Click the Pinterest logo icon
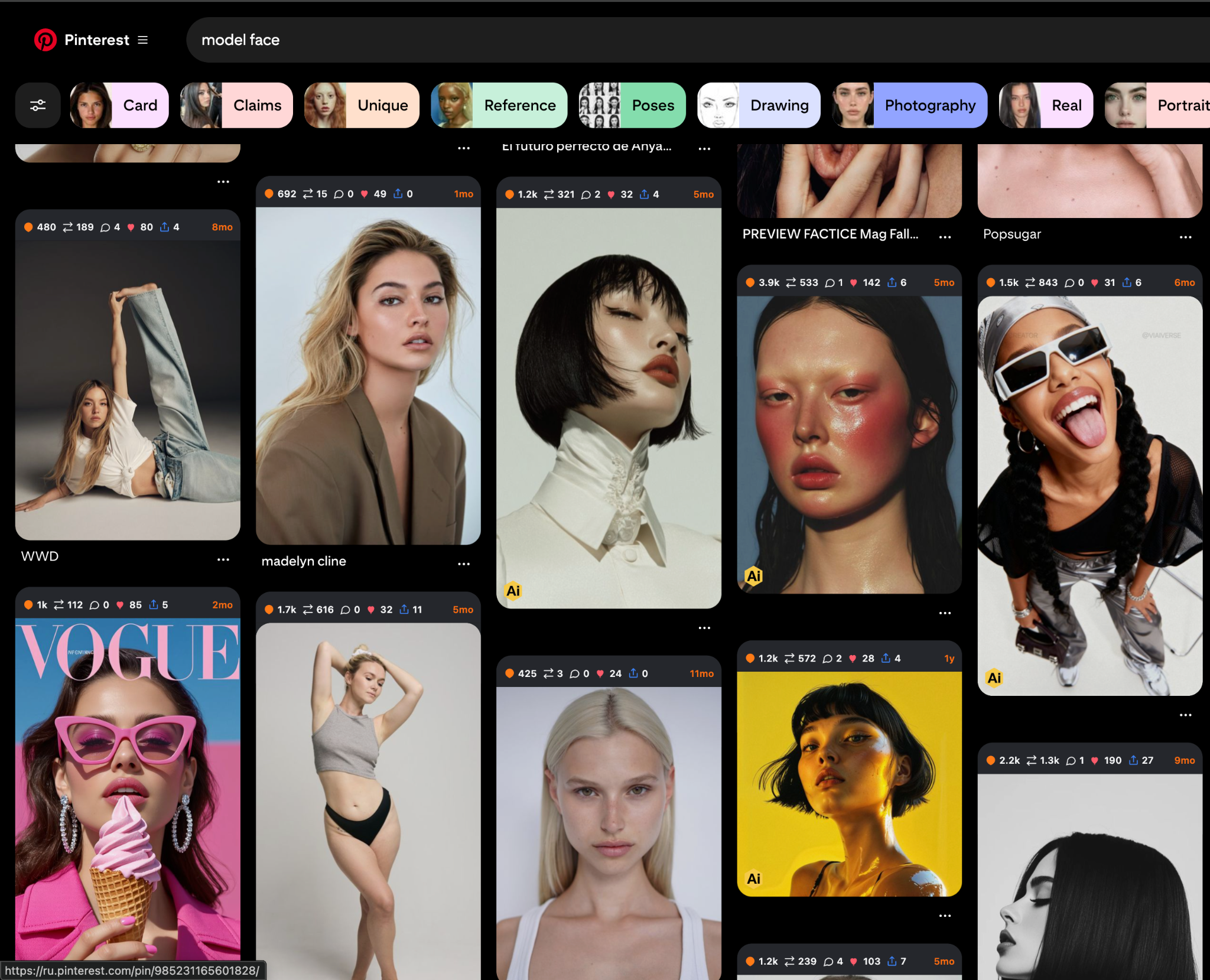Screen dimensions: 1210x980 pyautogui.click(x=45, y=40)
